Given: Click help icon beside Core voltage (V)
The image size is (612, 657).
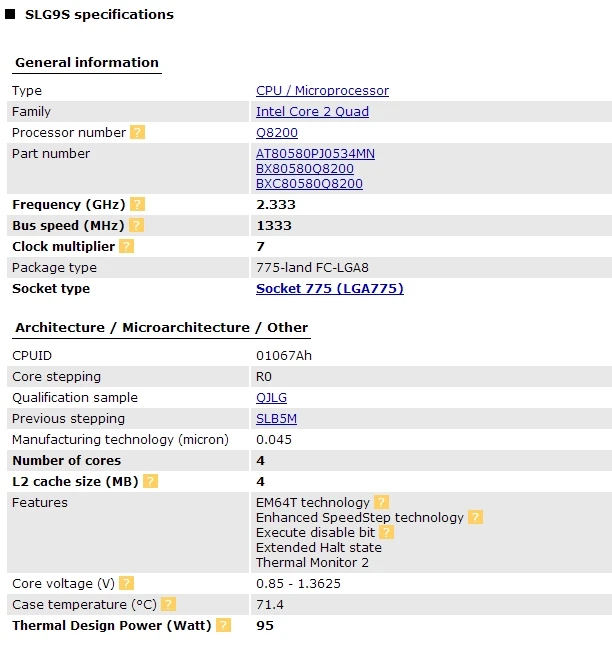Looking at the screenshot, I should click(127, 583).
